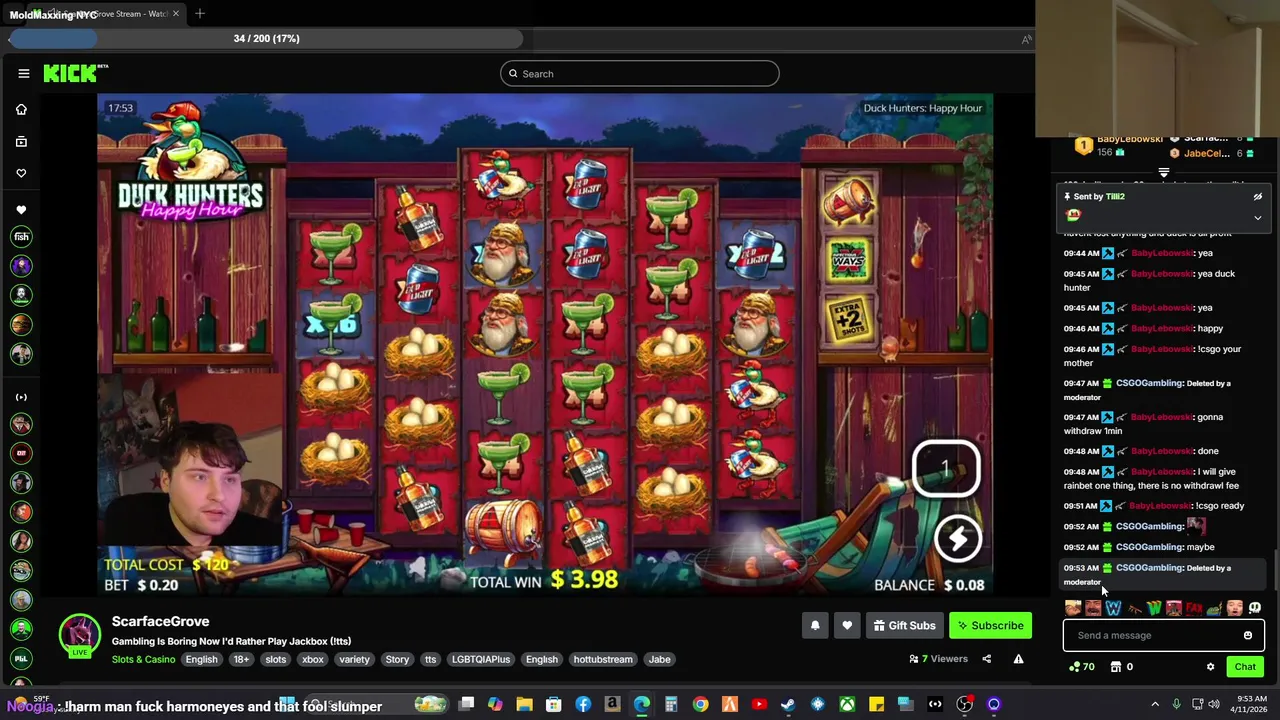Share the stream with share icon
This screenshot has height=720, width=1280.
986,659
